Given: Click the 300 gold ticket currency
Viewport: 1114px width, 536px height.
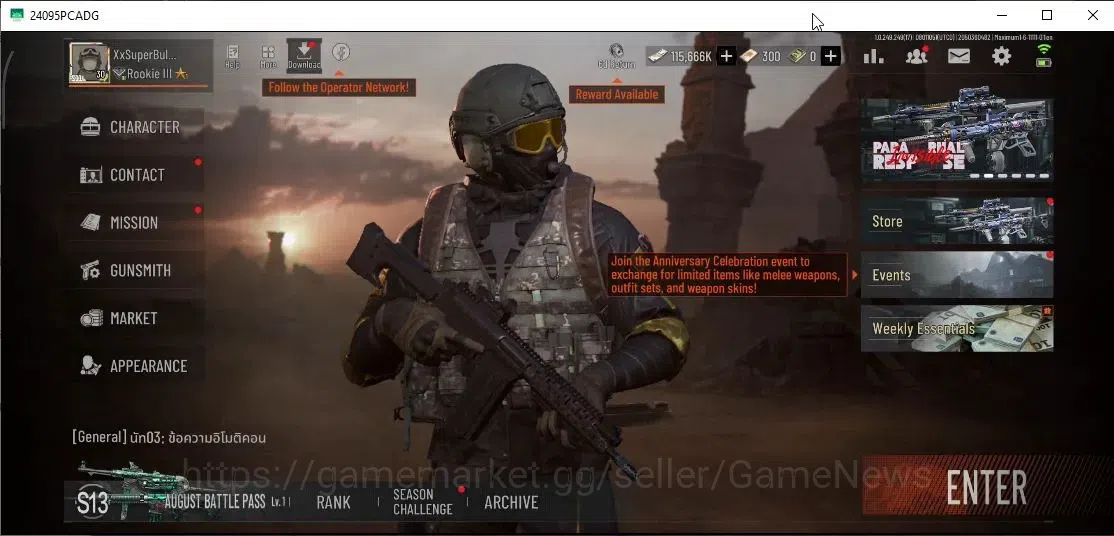Looking at the screenshot, I should (x=760, y=56).
